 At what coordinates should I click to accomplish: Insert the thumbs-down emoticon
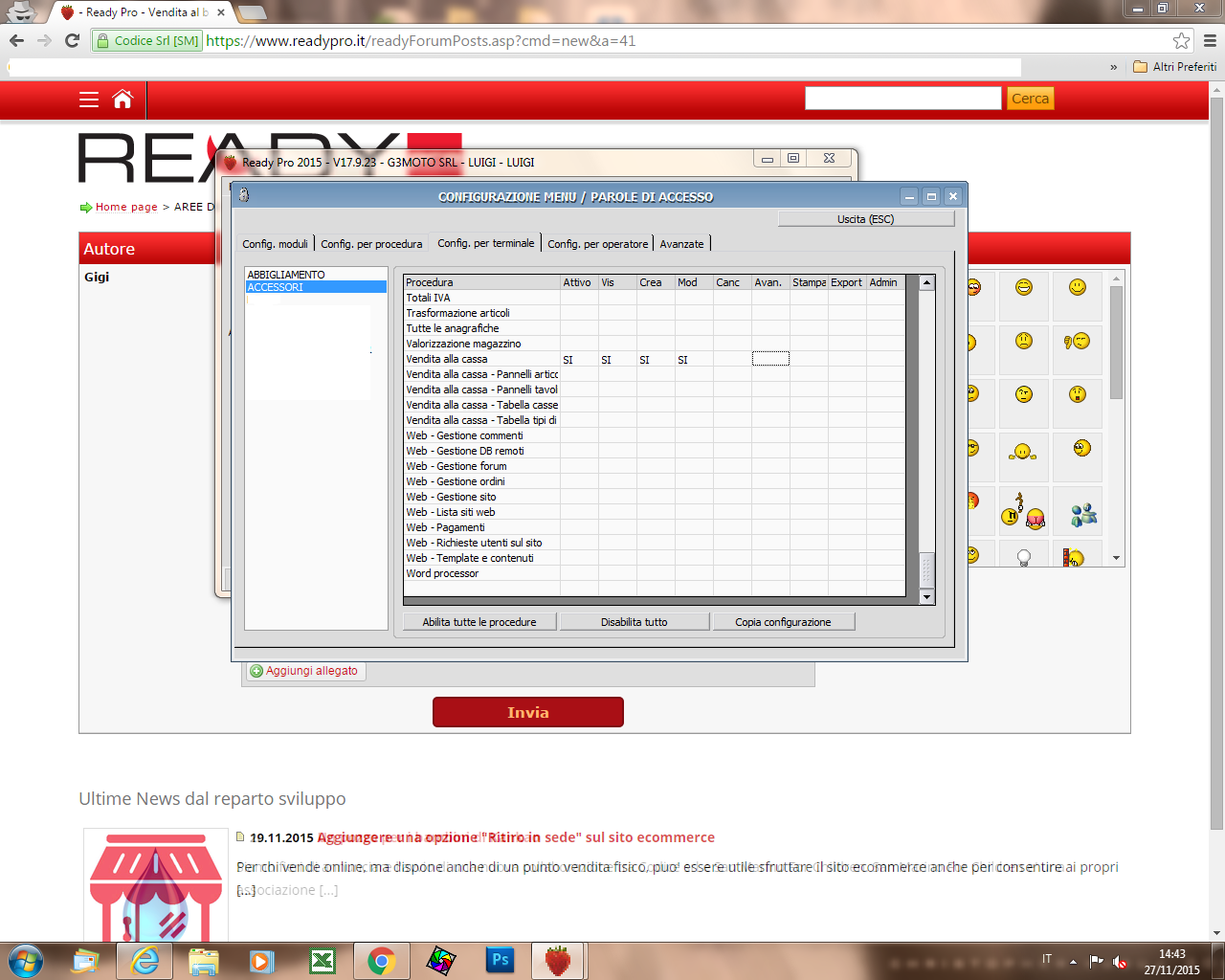pos(1078,341)
